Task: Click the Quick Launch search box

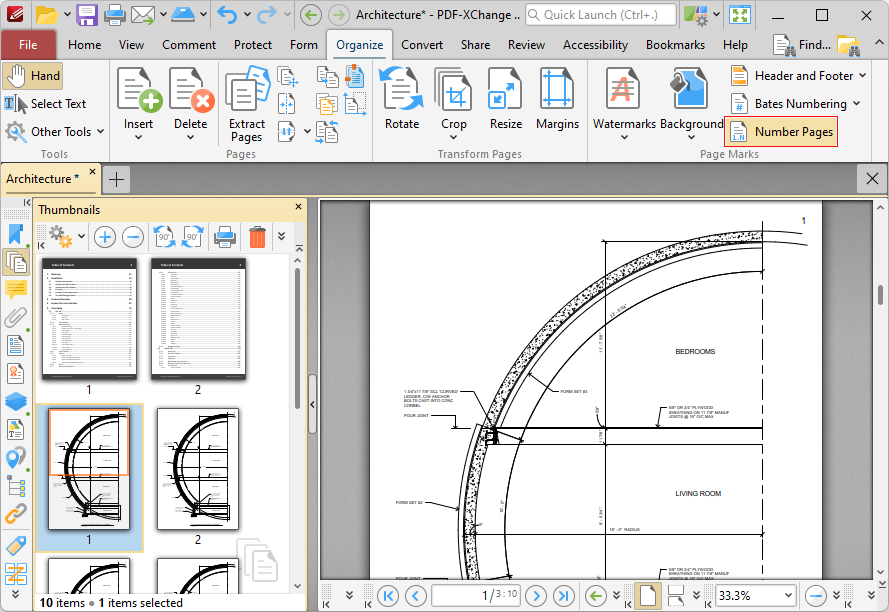Action: (601, 15)
